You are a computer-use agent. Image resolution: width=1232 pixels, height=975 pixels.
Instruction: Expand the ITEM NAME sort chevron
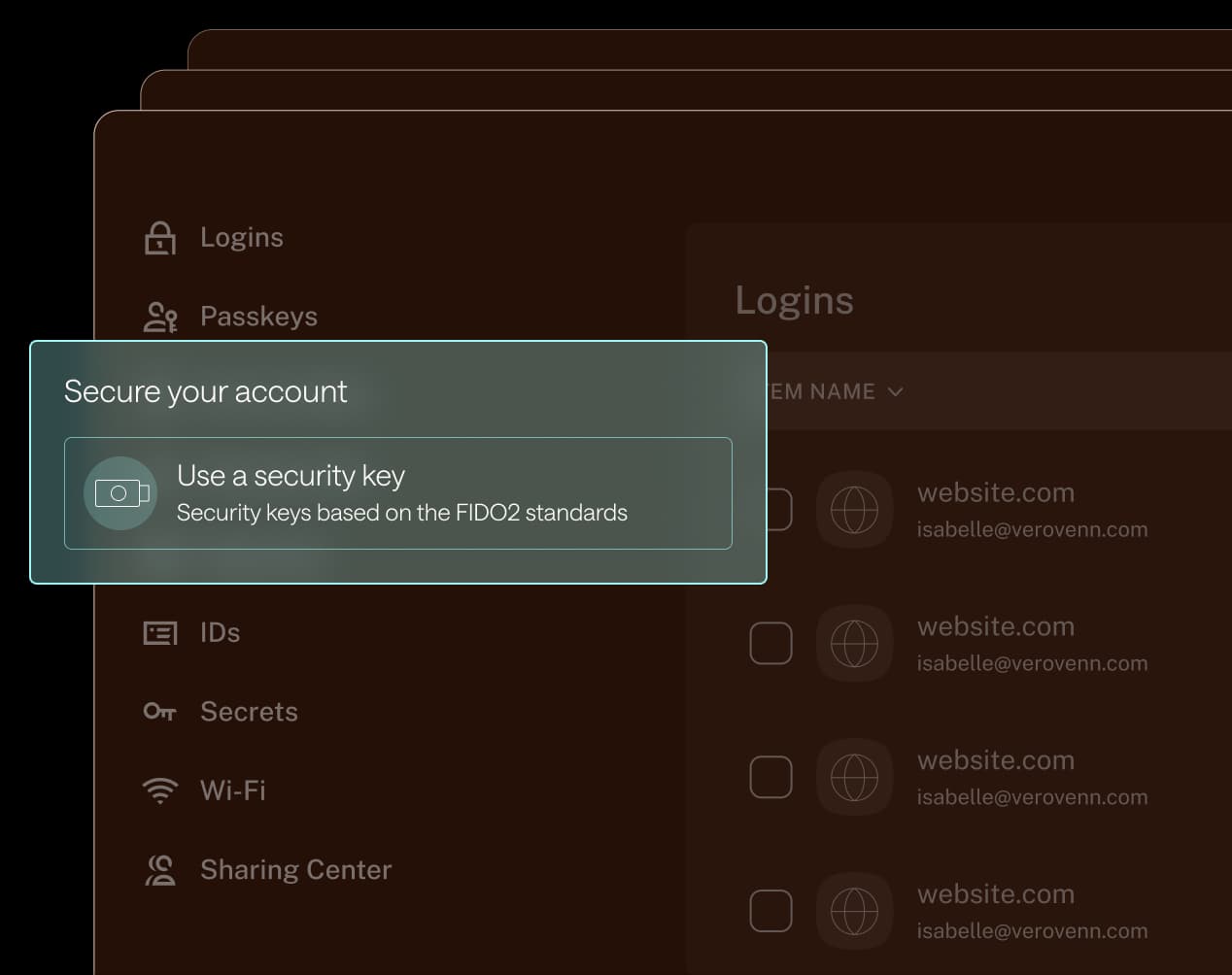point(896,392)
